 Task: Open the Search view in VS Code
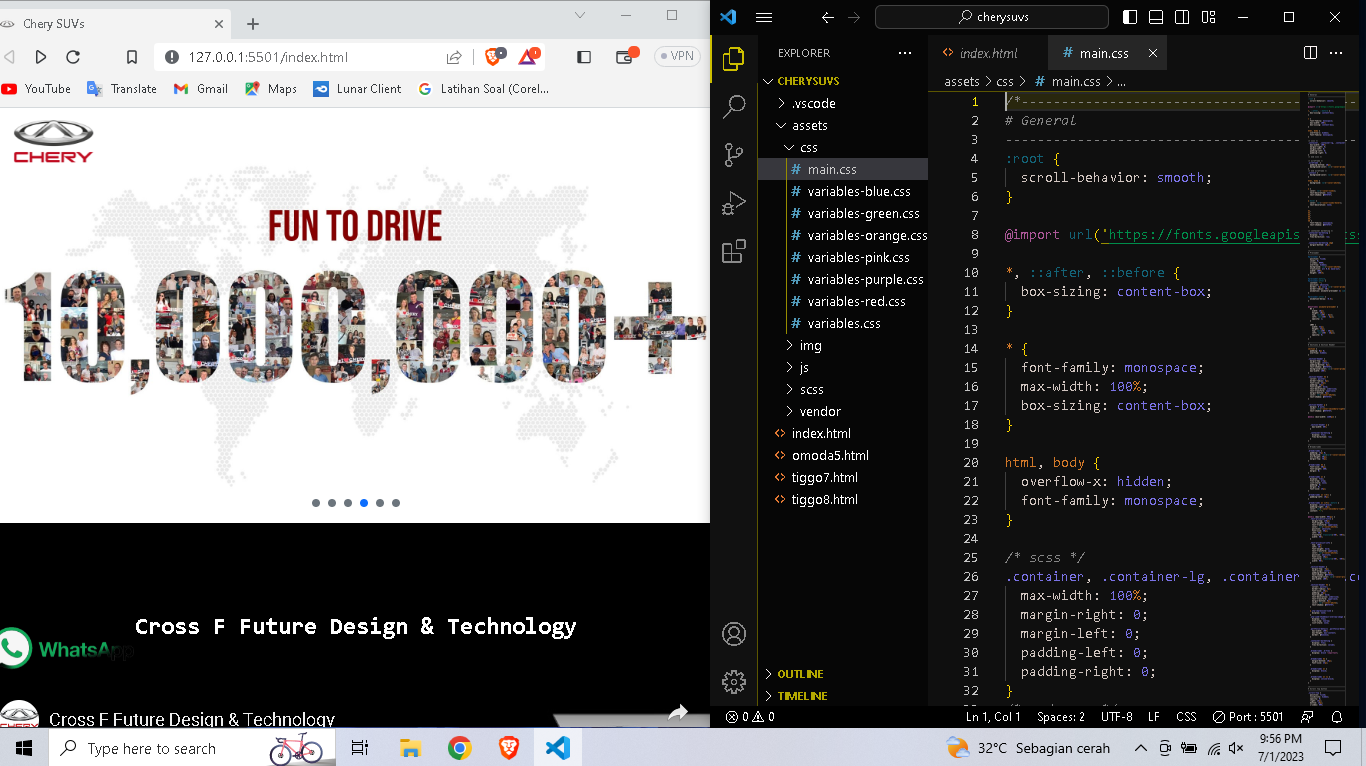tap(734, 106)
